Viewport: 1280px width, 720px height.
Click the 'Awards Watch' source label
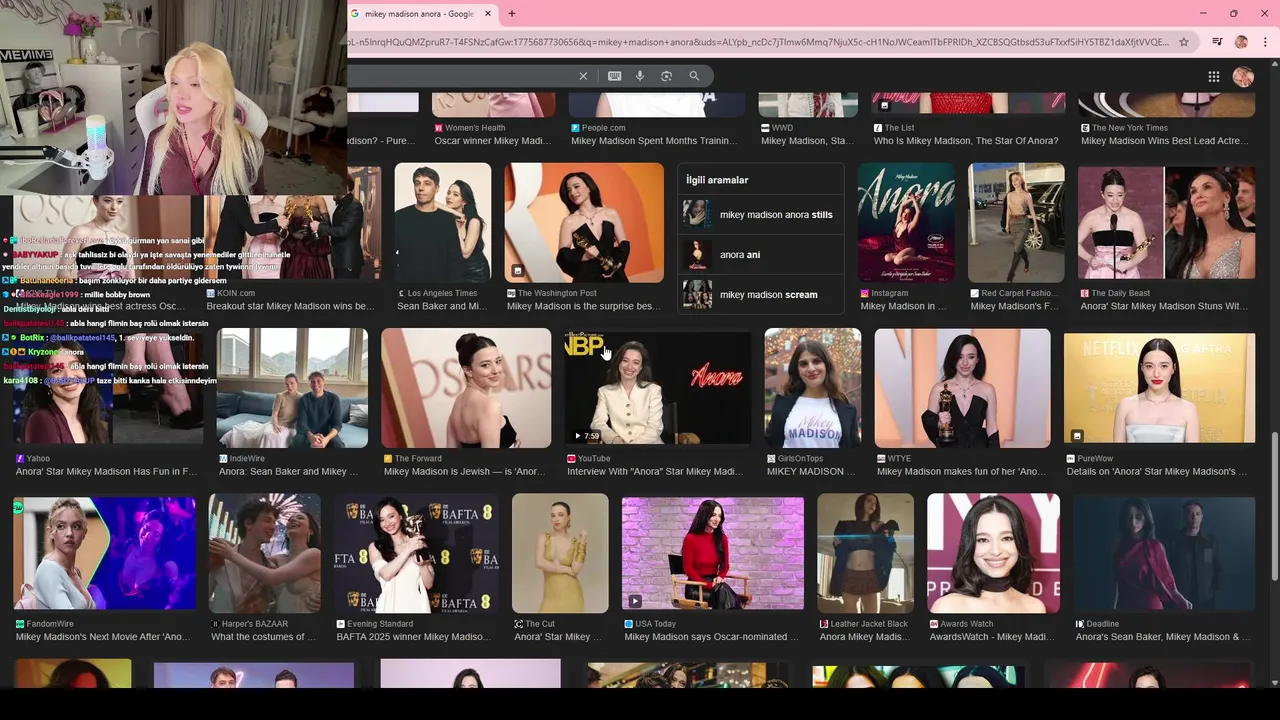tap(967, 624)
